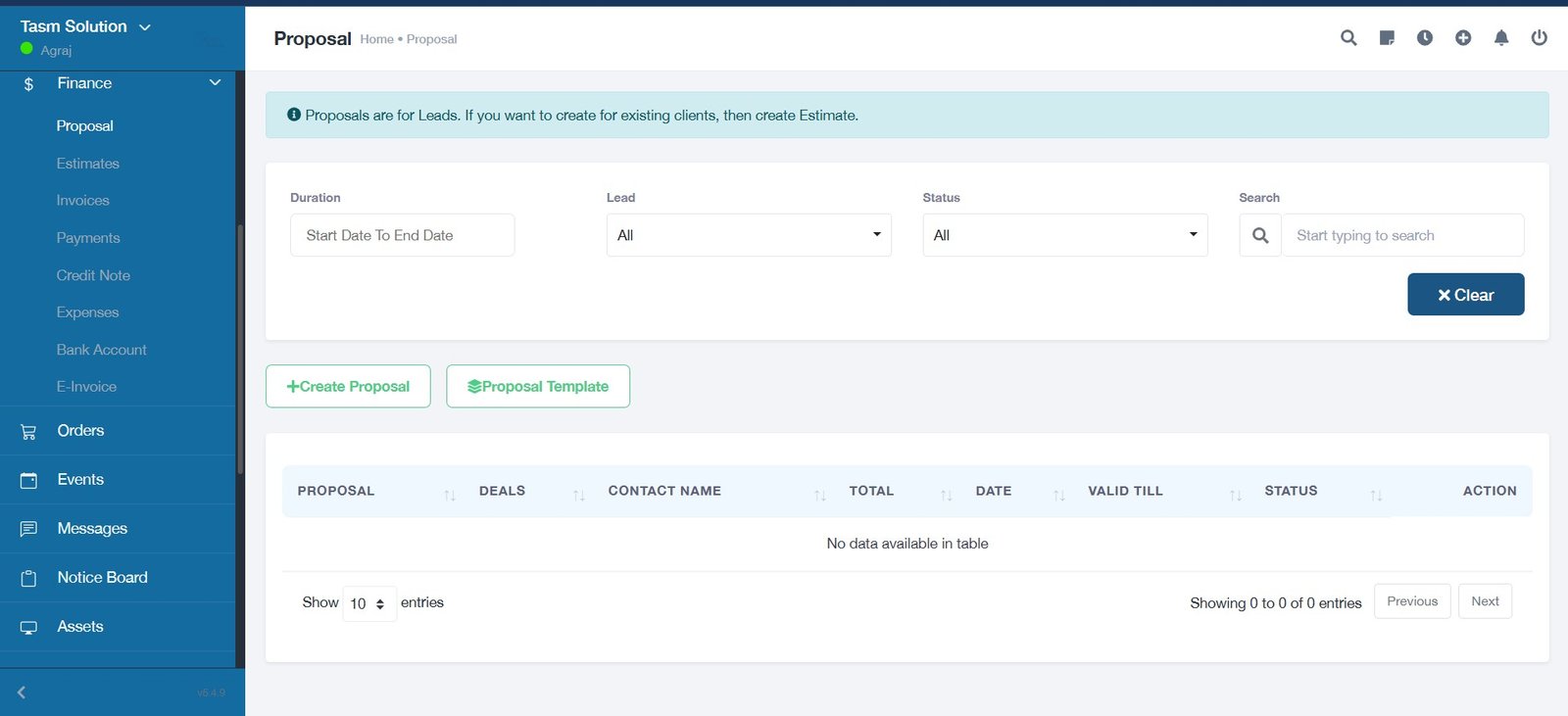The height and width of the screenshot is (716, 1568).
Task: Open E-Invoice in the sidebar
Action: (x=86, y=387)
